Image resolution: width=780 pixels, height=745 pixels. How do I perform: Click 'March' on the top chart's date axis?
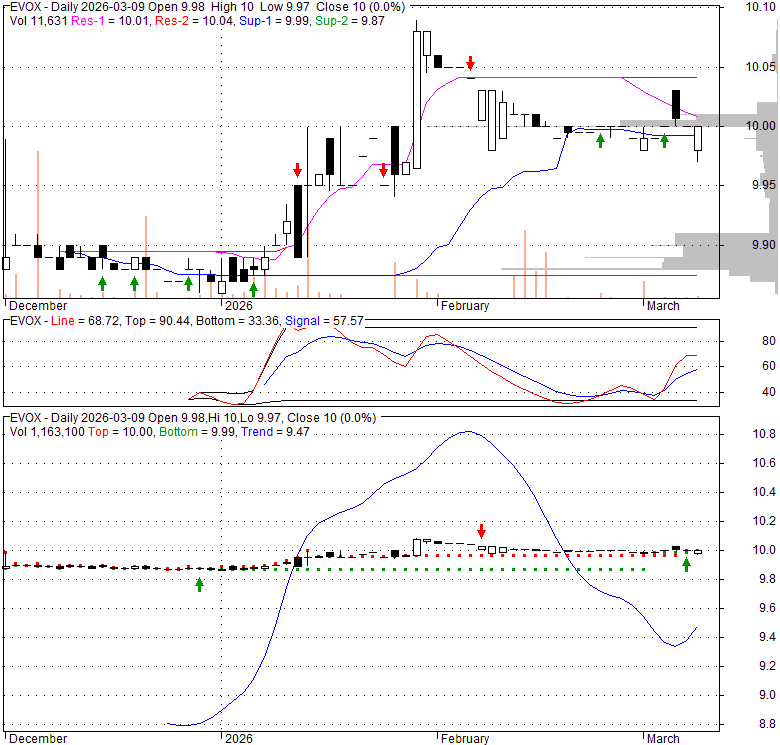pos(663,306)
